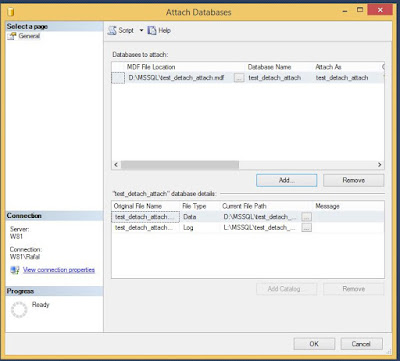Click the Script toolbar icon
This screenshot has width=400, height=361.
click(x=112, y=30)
